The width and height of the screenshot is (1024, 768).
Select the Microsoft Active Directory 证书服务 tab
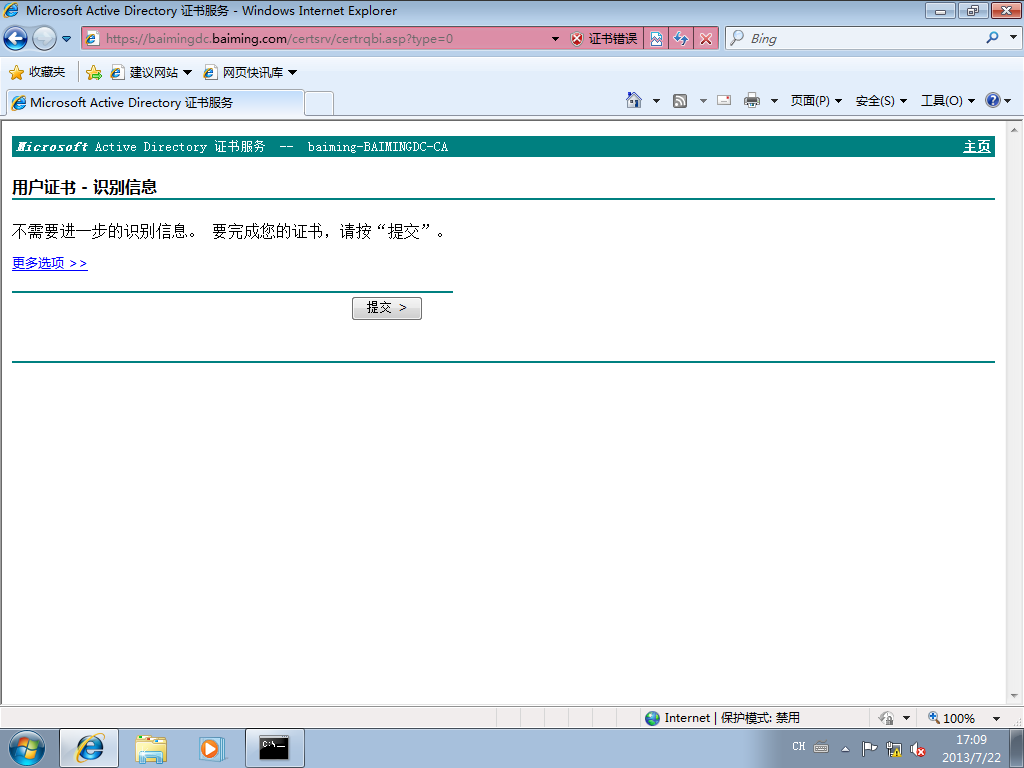(155, 103)
